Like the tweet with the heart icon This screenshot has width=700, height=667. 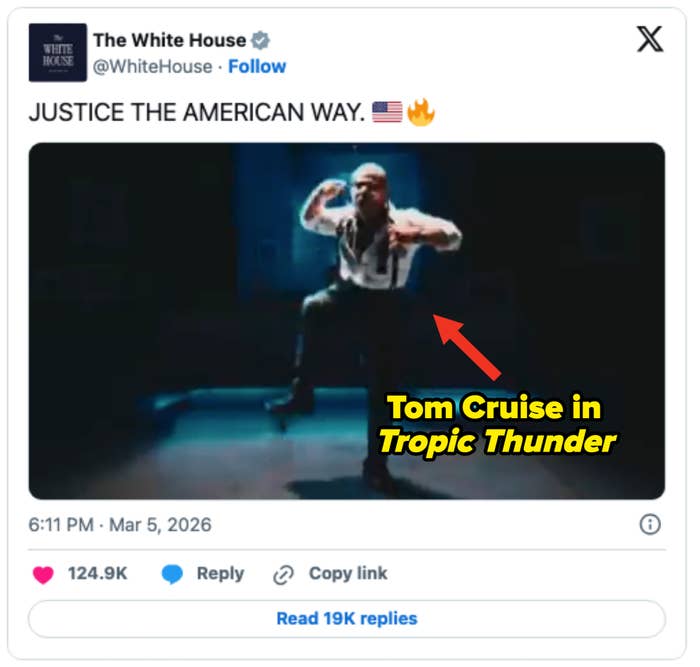pyautogui.click(x=43, y=574)
